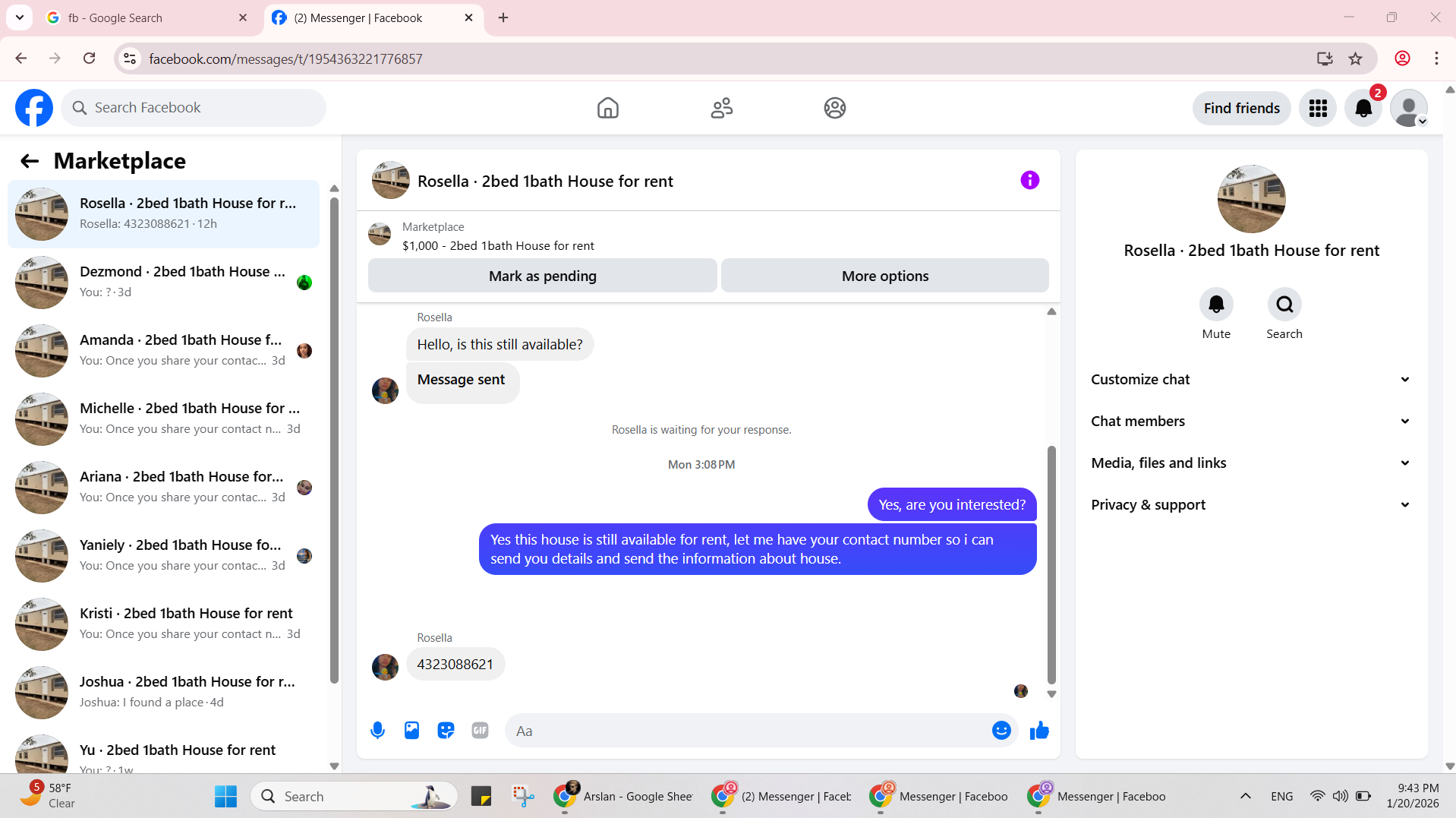Search in conversation magnifier icon

click(1284, 305)
